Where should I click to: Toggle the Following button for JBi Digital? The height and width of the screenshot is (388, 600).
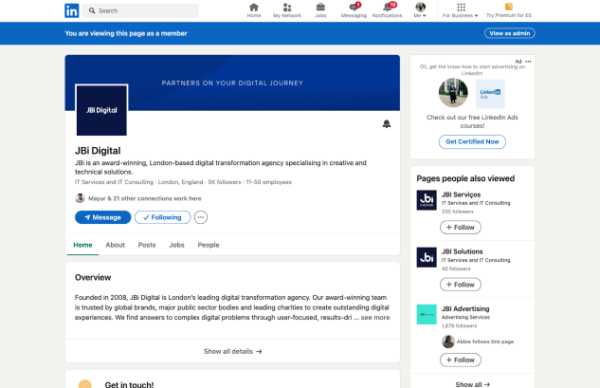[x=163, y=217]
